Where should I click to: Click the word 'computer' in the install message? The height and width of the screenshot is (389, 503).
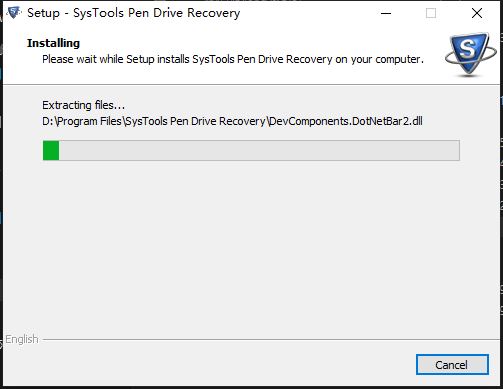pos(398,60)
